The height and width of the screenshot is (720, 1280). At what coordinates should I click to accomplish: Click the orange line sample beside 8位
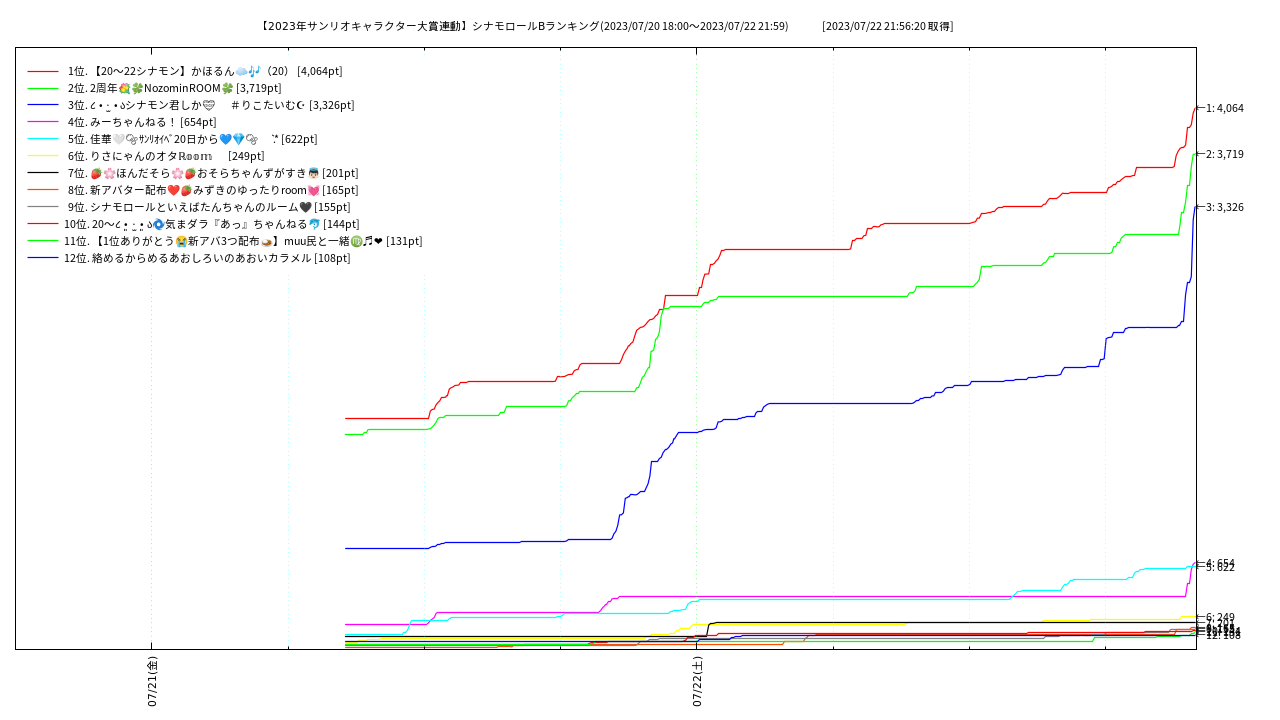click(x=43, y=191)
